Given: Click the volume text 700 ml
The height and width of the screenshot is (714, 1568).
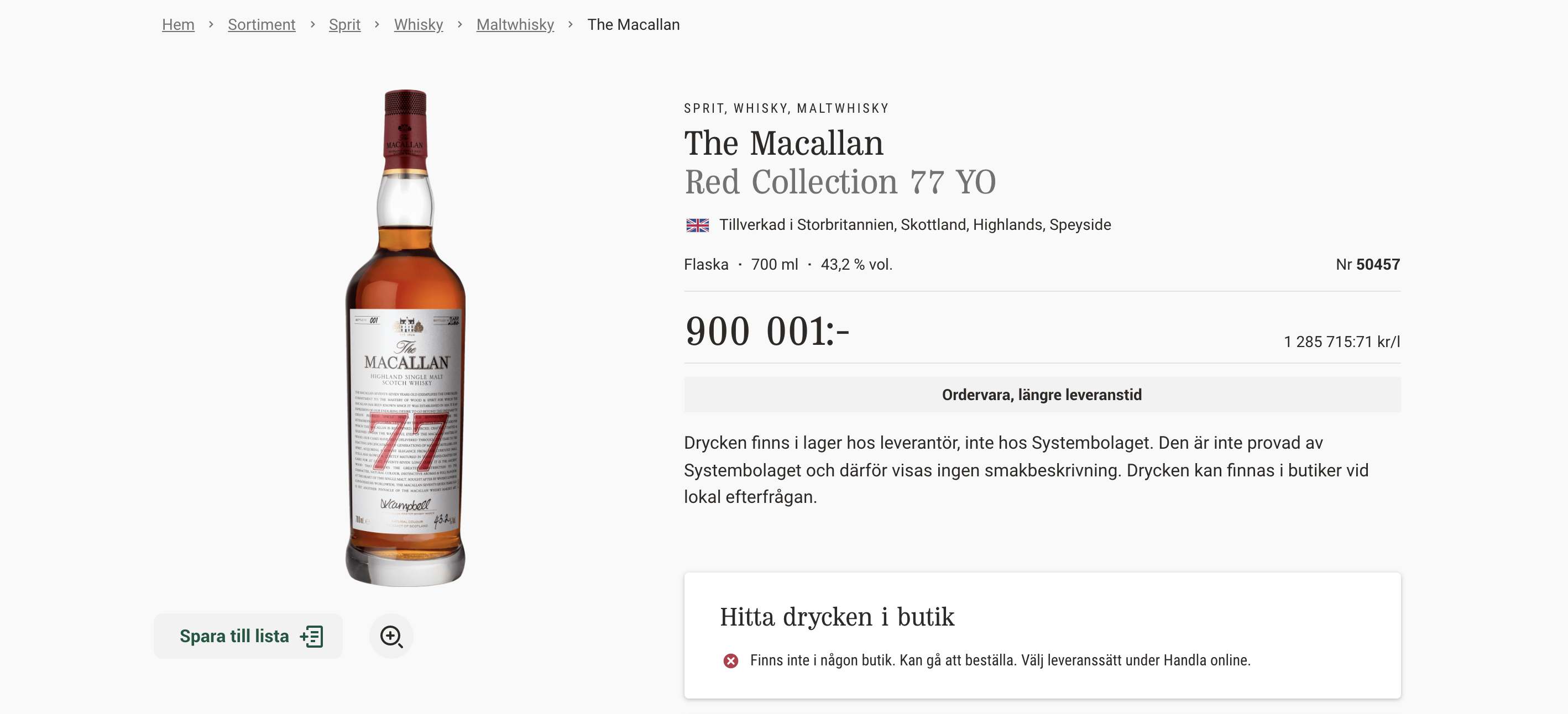Looking at the screenshot, I should pos(775,264).
